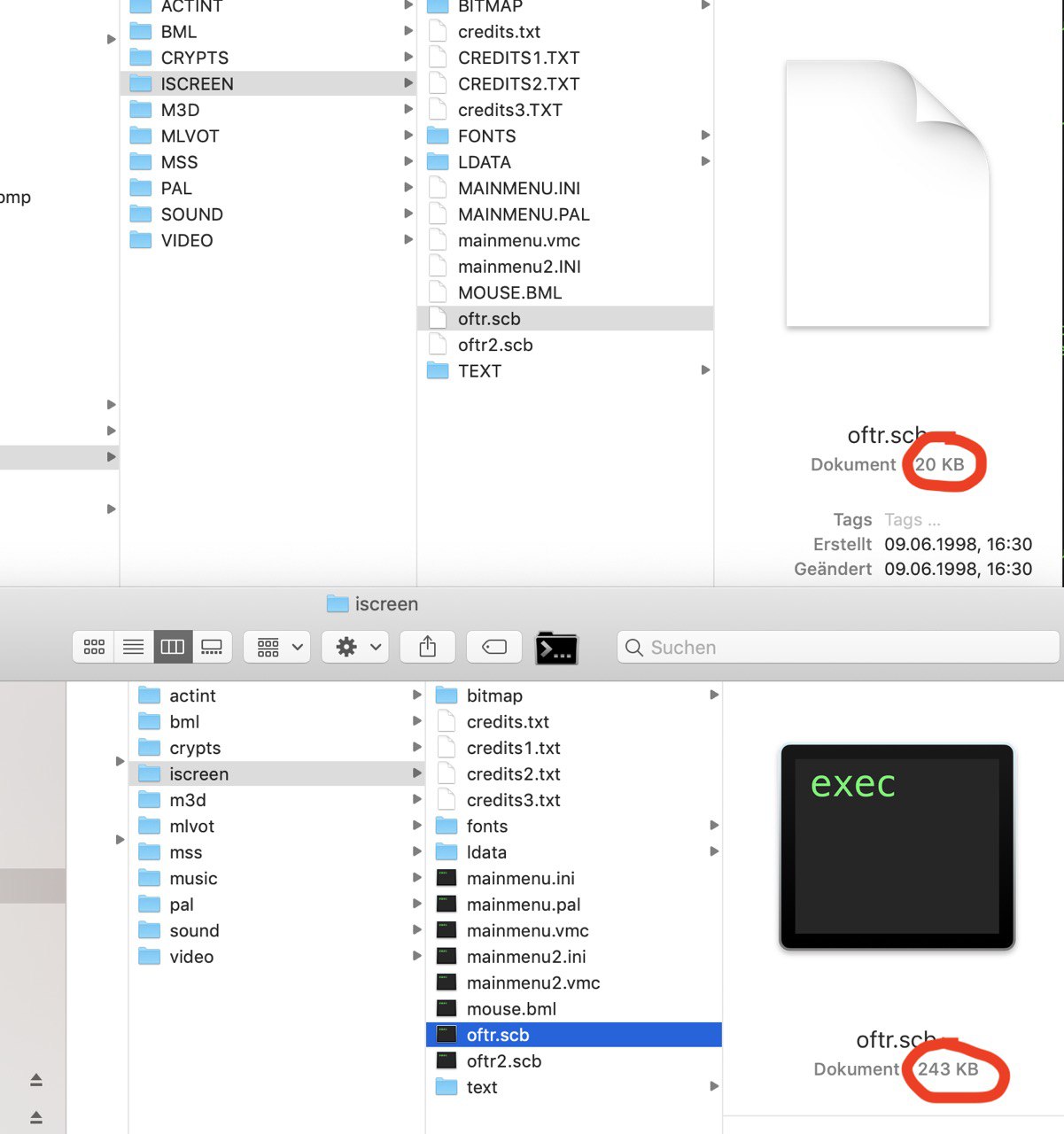Click the upper eject icon in sidebar
The image size is (1064, 1134).
pyautogui.click(x=36, y=1079)
